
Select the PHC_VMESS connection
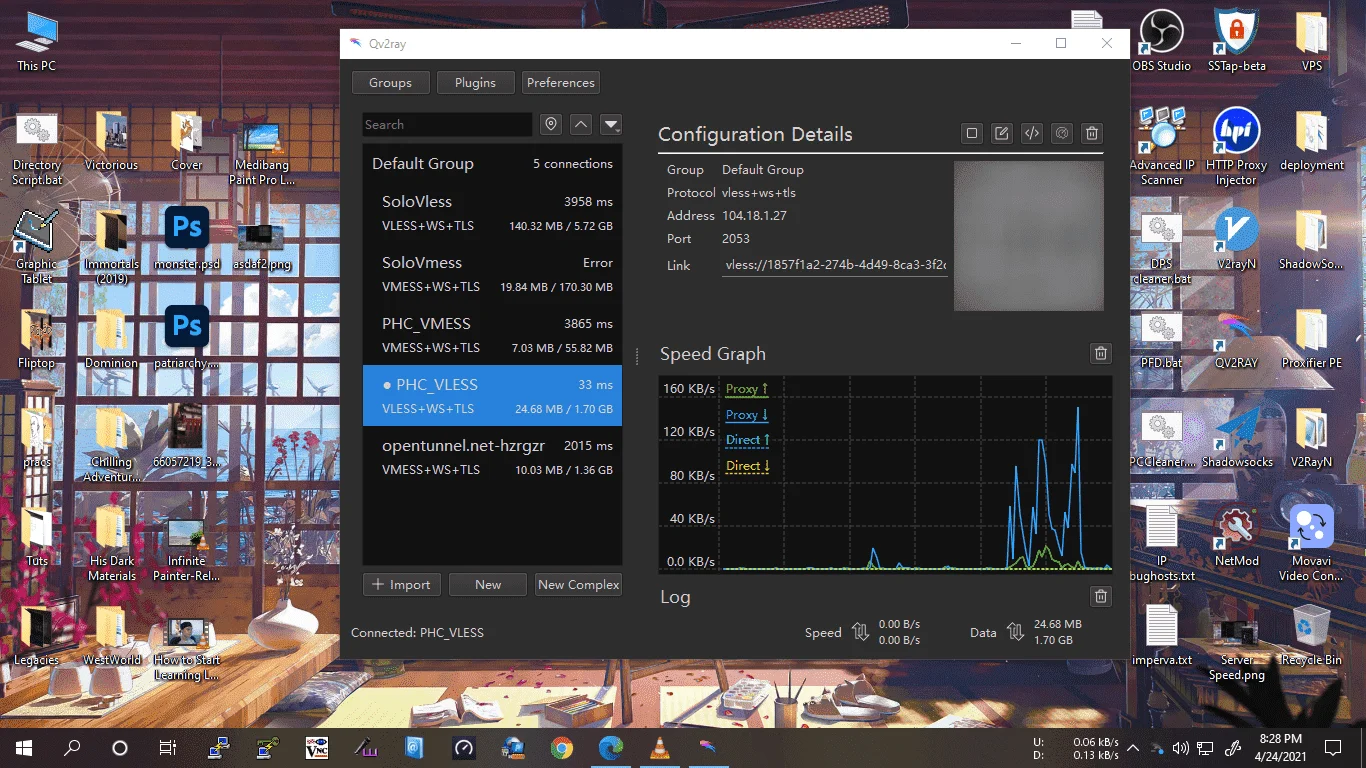point(492,335)
